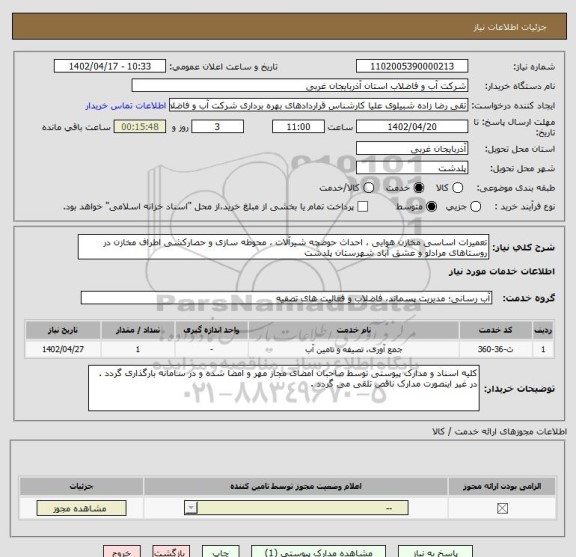The width and height of the screenshot is (576, 557).
Task: Toggle the mandatory license checkbox in permits table
Action: point(502,509)
